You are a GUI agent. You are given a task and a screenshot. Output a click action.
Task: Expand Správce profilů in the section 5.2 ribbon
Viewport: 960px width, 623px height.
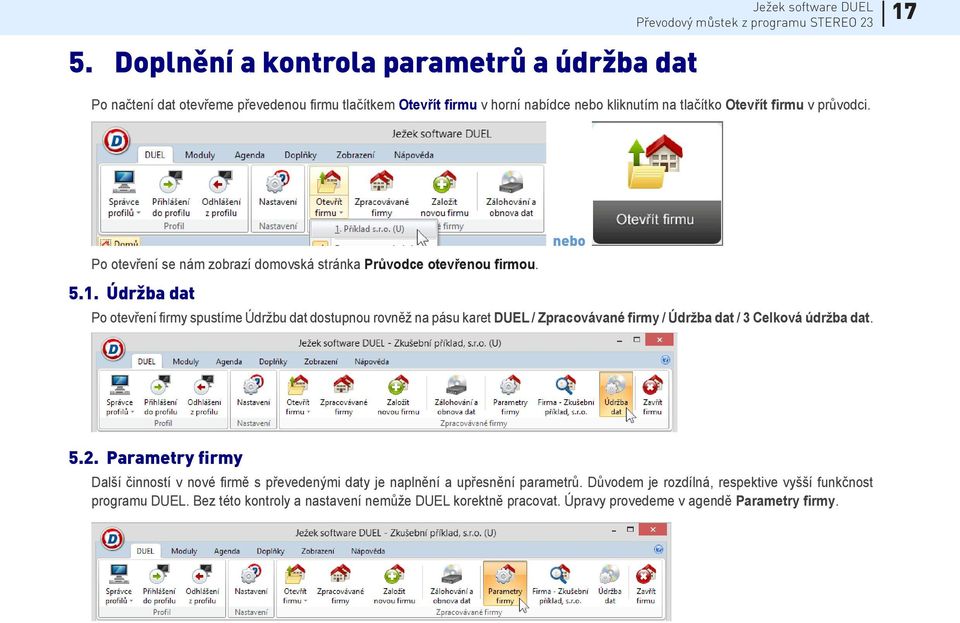coord(118,584)
